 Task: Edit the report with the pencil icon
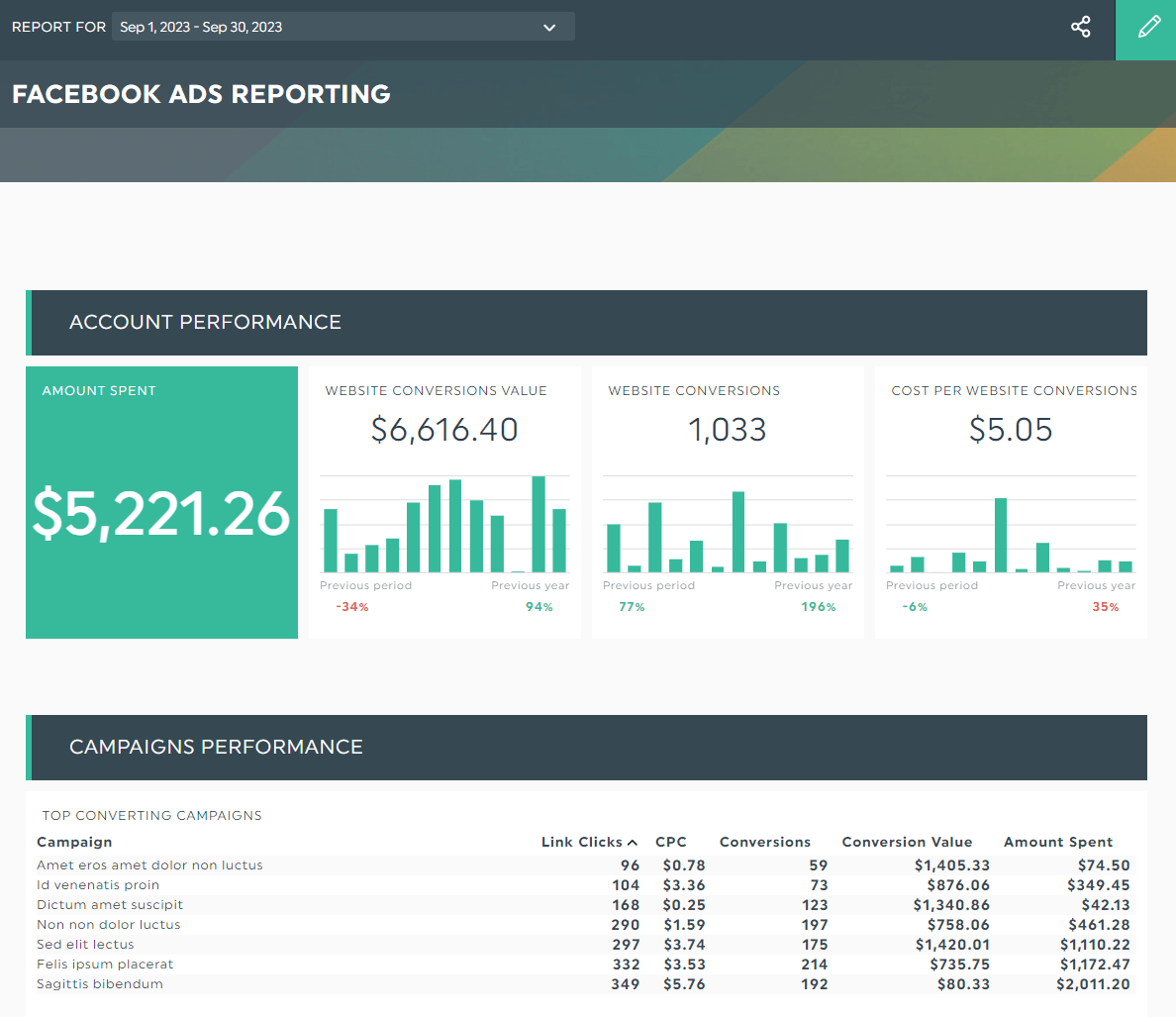pos(1147,27)
